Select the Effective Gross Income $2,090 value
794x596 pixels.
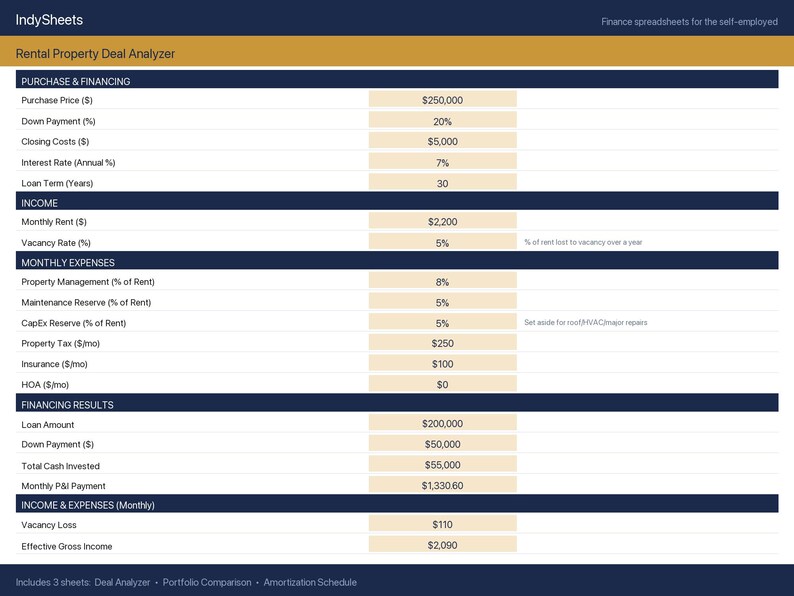click(x=443, y=544)
